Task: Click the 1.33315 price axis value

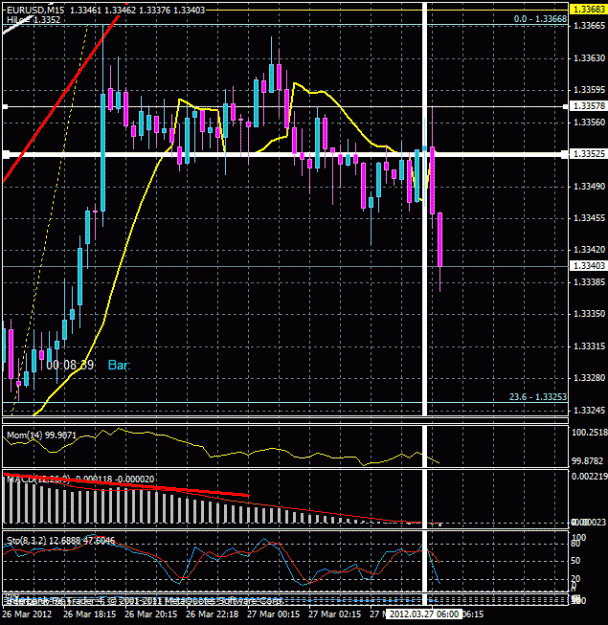Action: click(589, 346)
